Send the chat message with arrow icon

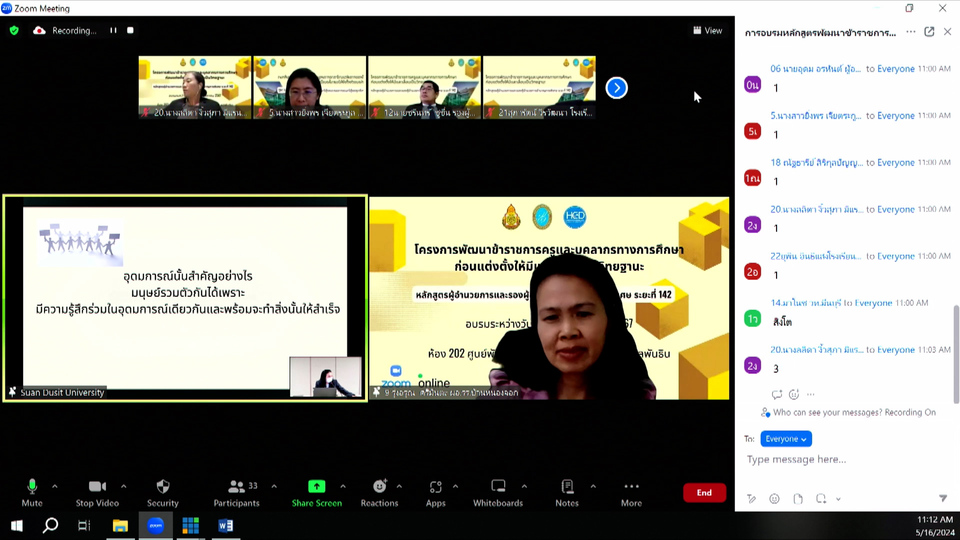942,498
